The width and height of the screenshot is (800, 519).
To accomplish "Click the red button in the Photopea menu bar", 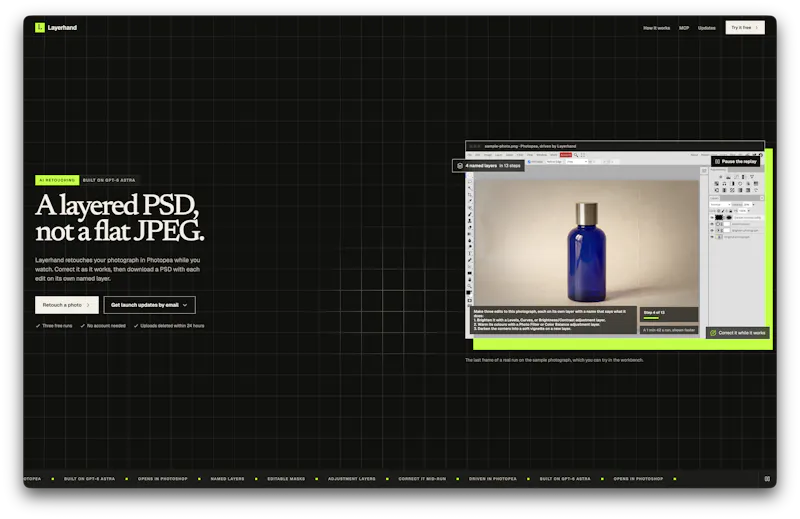I will [x=566, y=155].
